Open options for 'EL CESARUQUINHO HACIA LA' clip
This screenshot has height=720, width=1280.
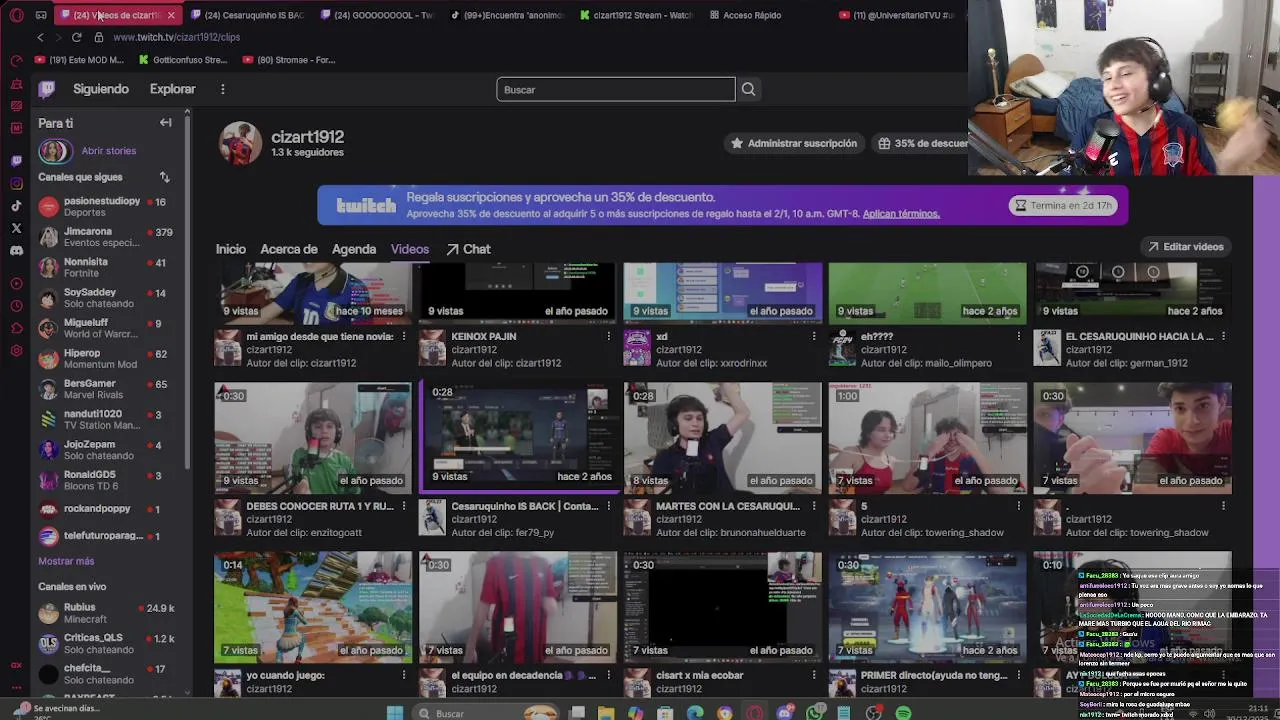[1223, 337]
